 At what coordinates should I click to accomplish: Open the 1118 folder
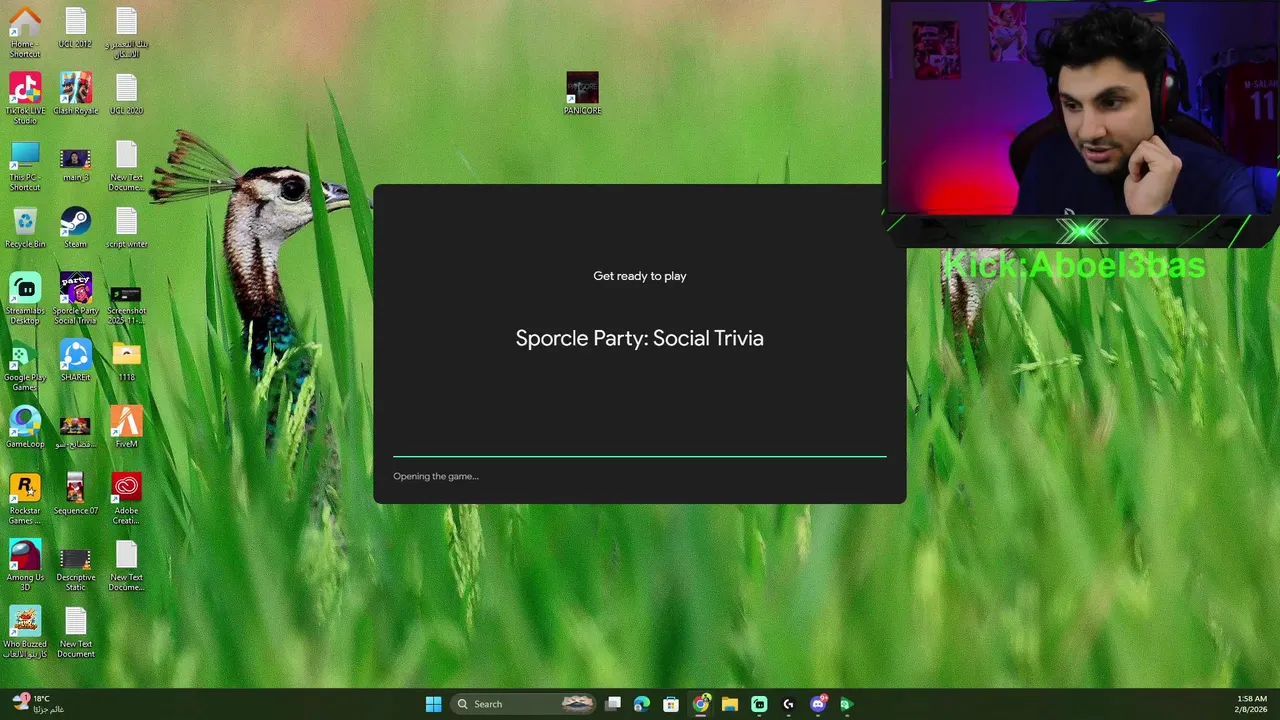click(126, 360)
